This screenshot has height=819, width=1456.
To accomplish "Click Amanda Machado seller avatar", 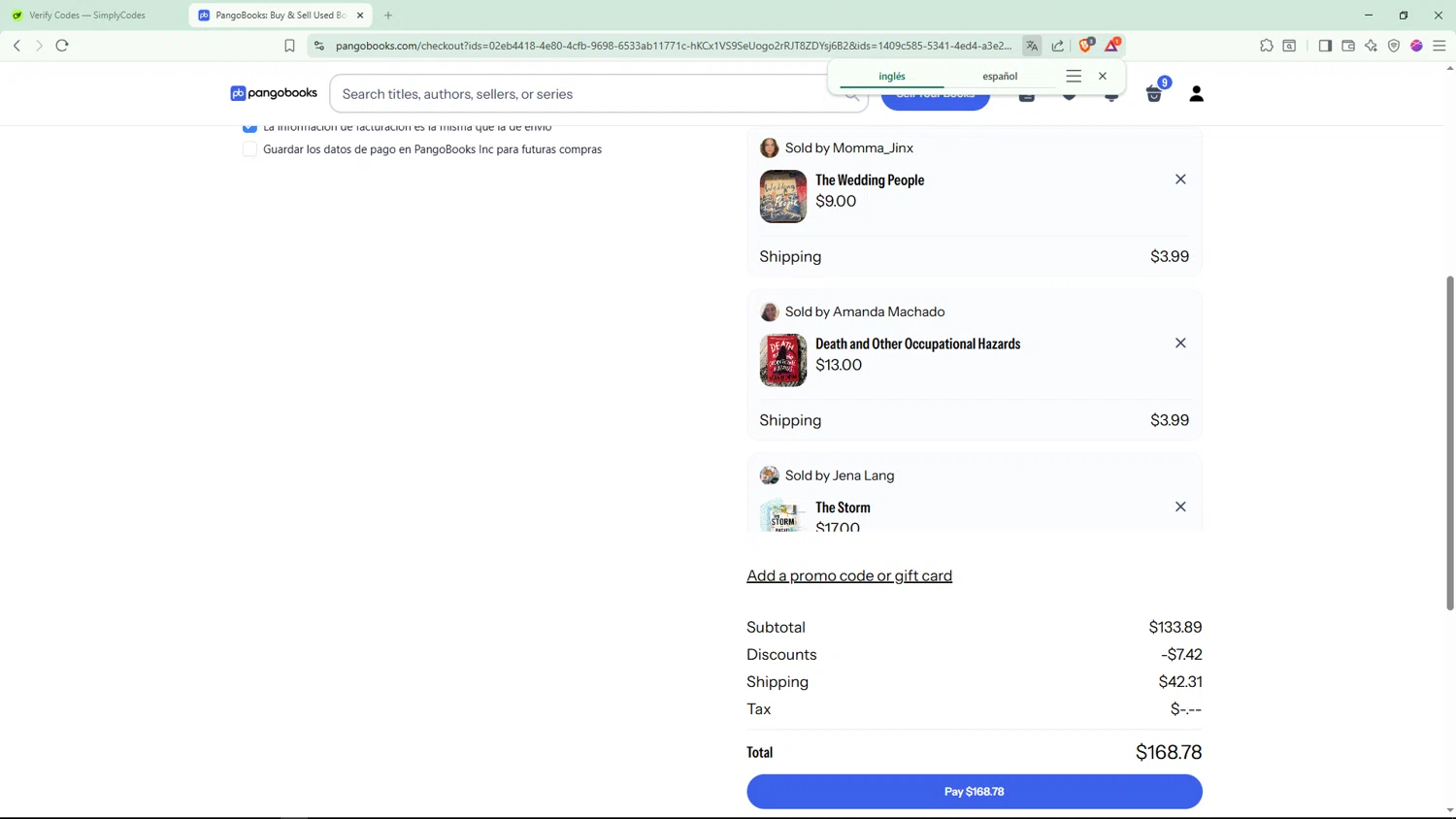I will [770, 311].
